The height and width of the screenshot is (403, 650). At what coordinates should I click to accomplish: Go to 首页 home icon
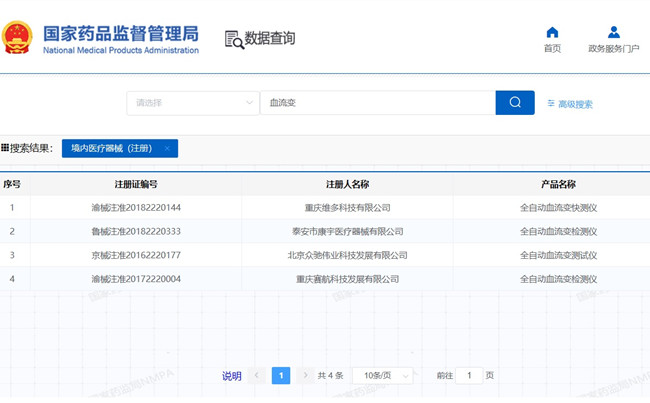tap(552, 32)
